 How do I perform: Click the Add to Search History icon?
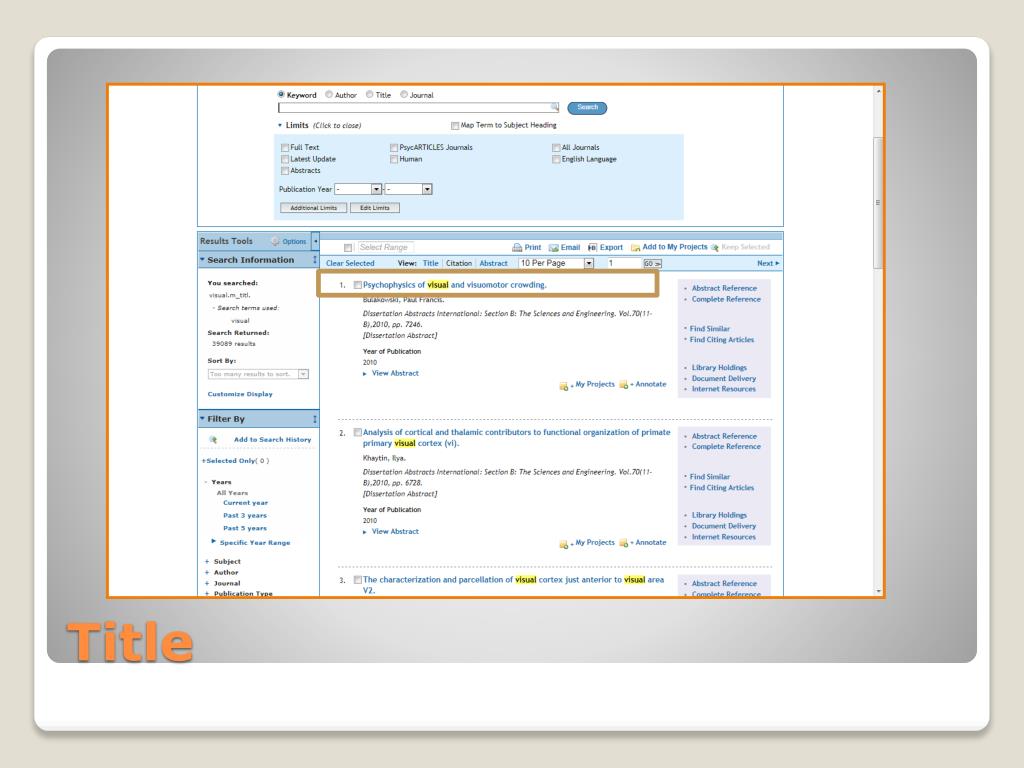coord(213,440)
